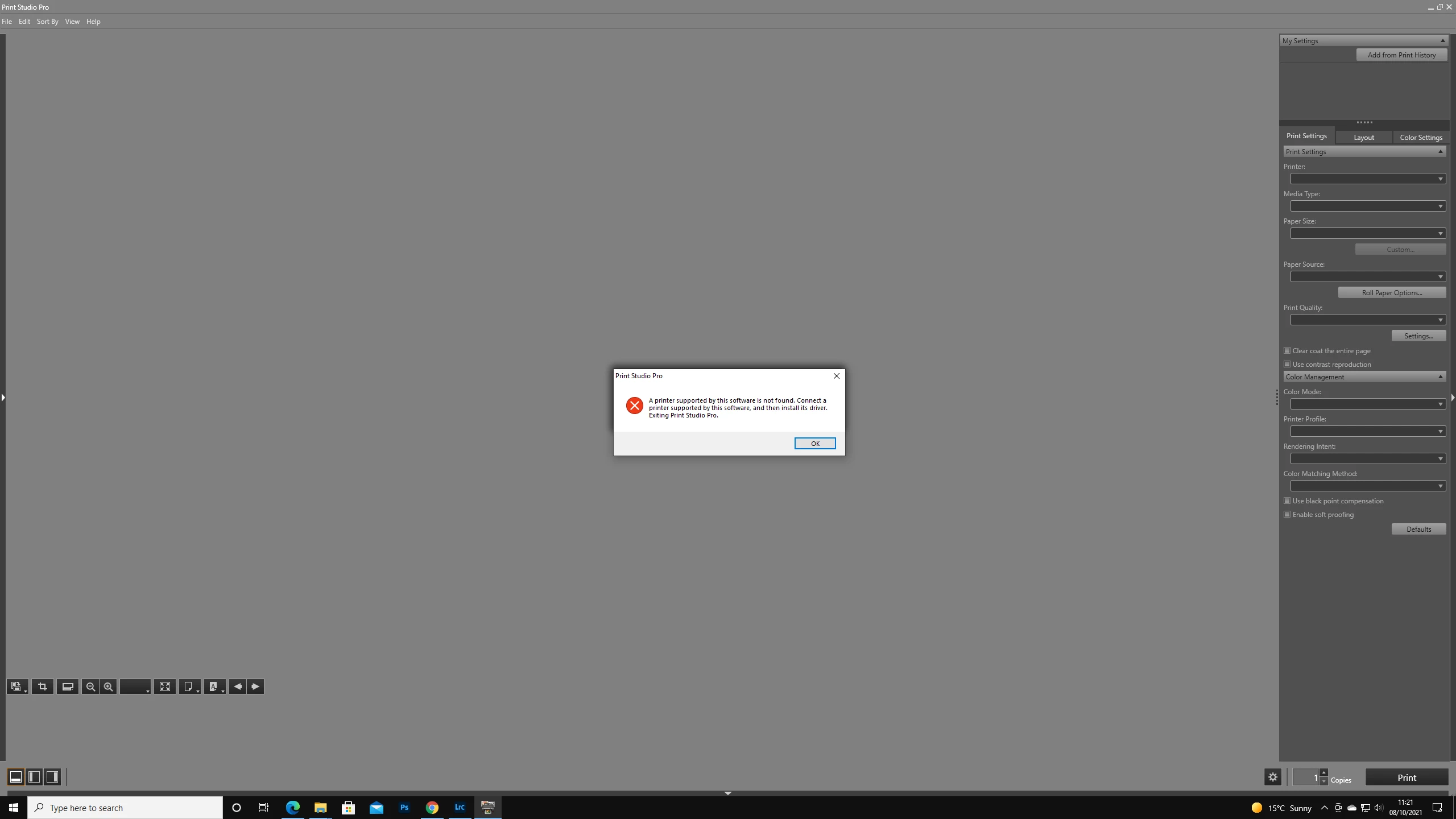Viewport: 1456px width, 819px height.
Task: Open Photoshop from the taskbar
Action: click(404, 807)
